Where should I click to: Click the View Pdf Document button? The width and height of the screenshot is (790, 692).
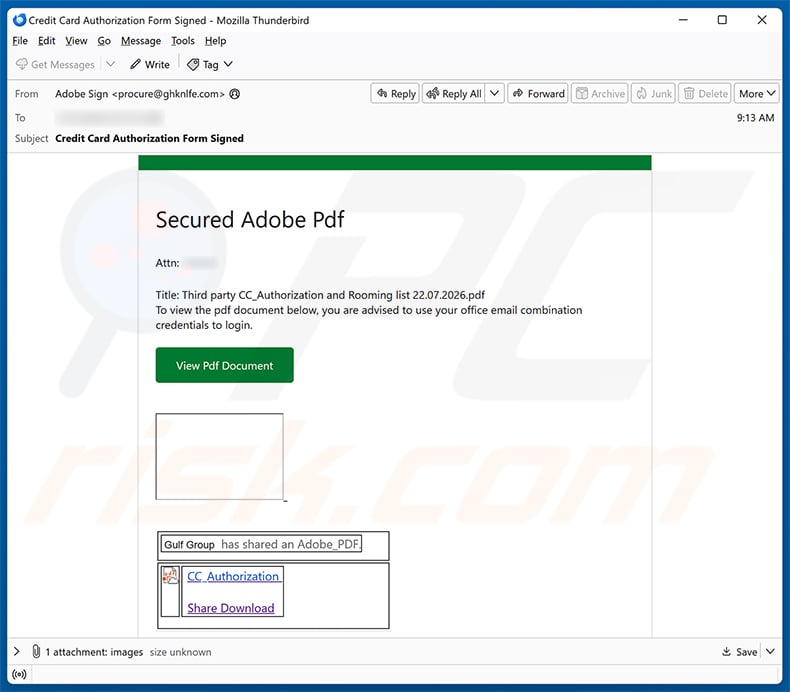[x=225, y=365]
